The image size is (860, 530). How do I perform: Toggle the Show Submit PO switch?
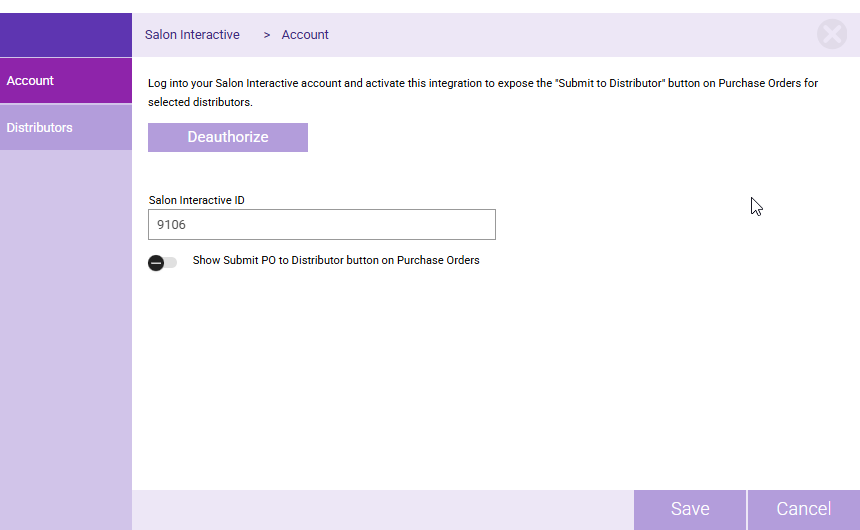click(162, 262)
